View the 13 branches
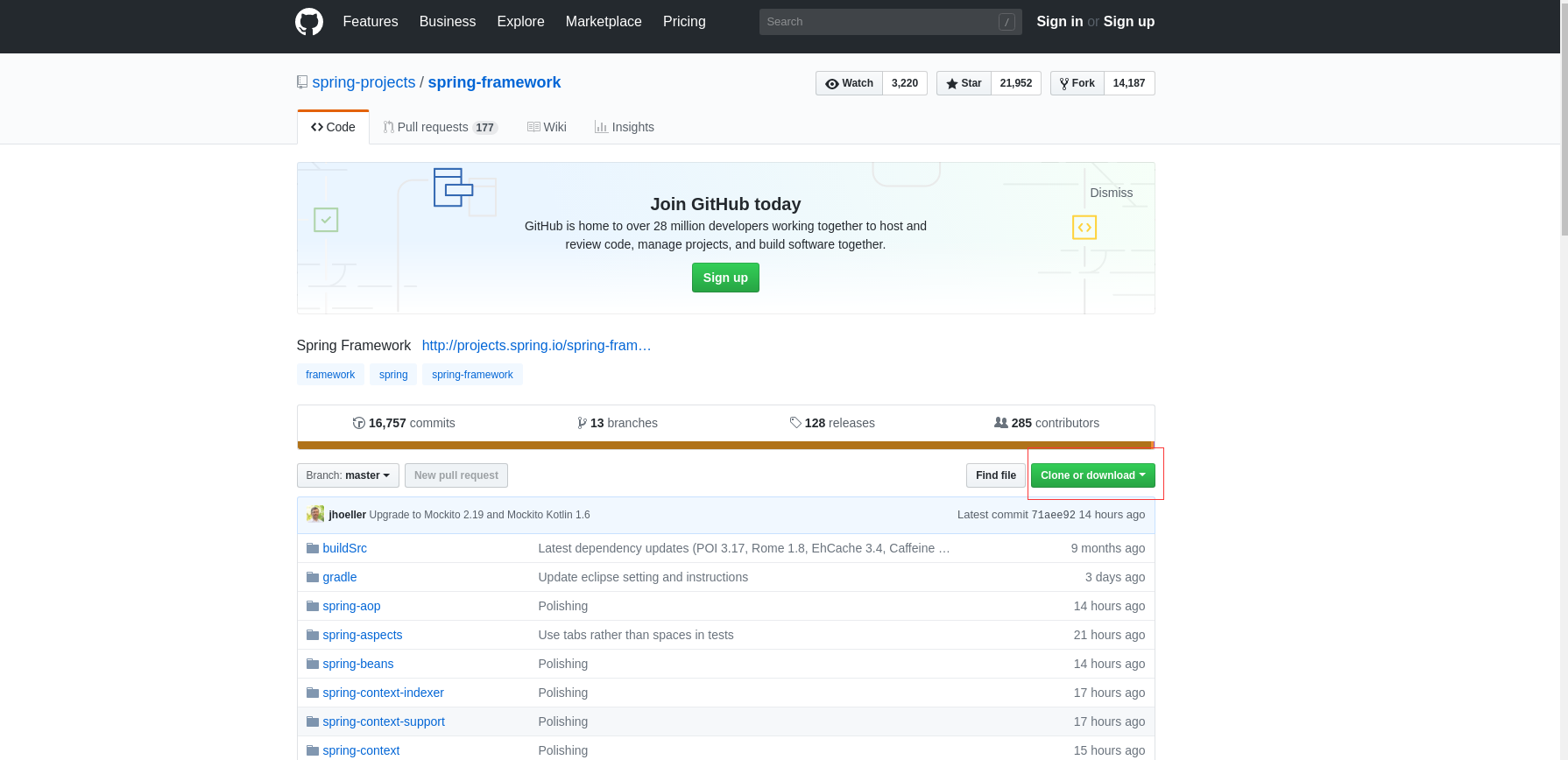This screenshot has height=760, width=1568. [618, 423]
